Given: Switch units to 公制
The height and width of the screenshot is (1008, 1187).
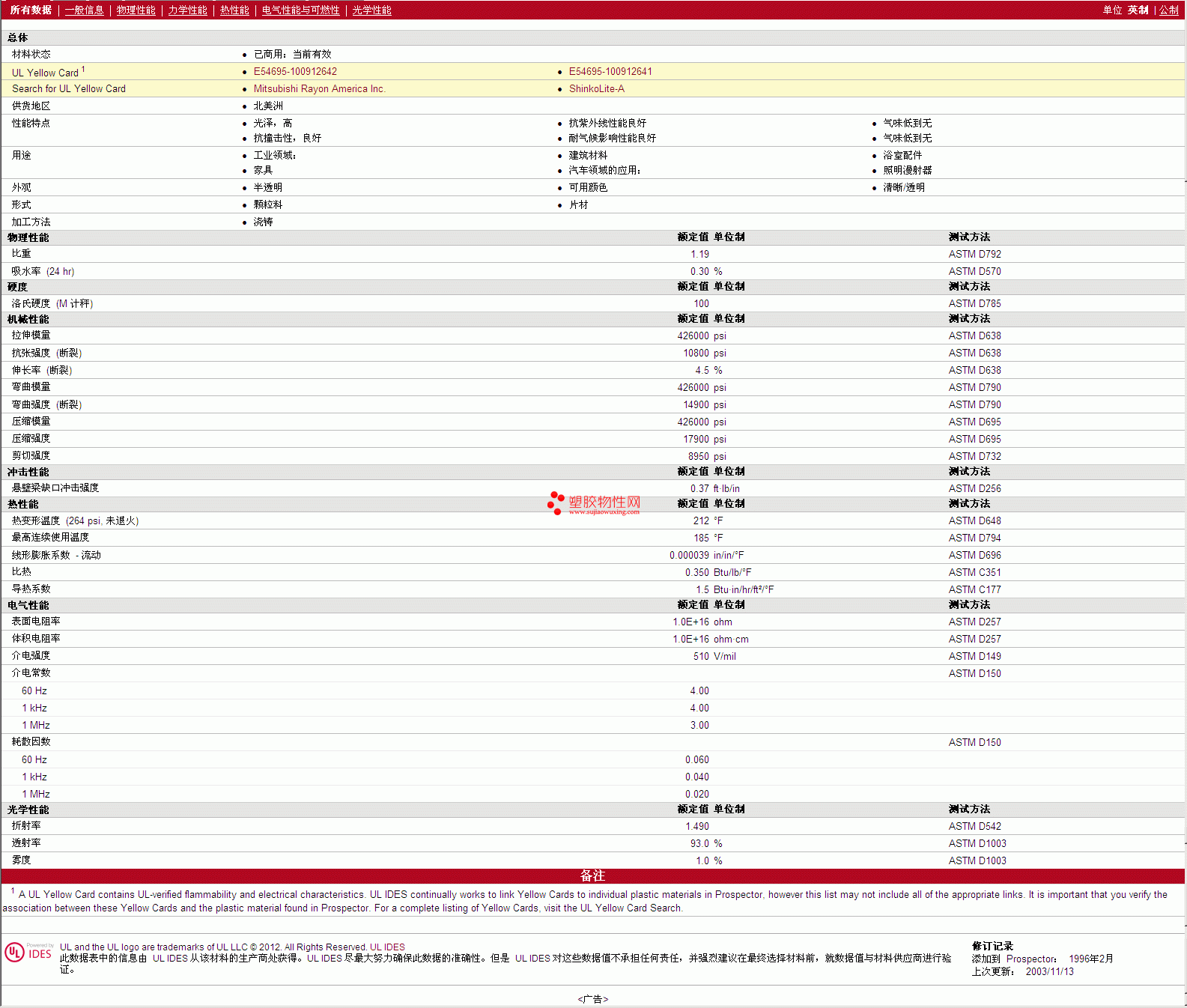Looking at the screenshot, I should (1168, 10).
